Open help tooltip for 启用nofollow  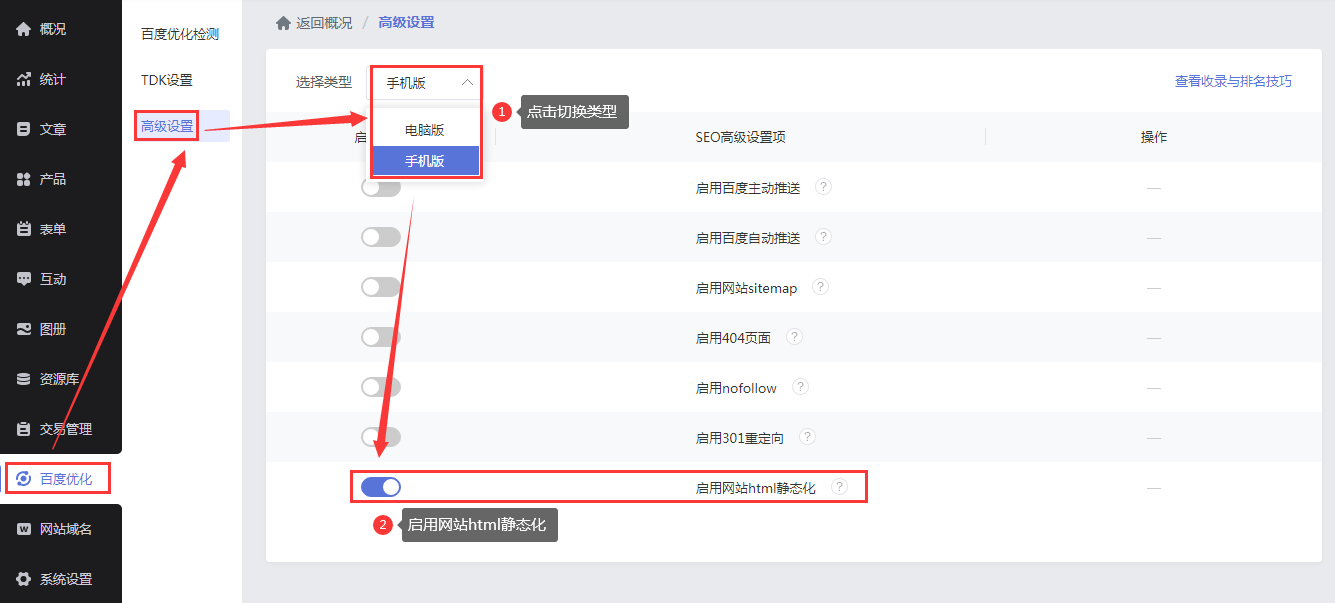[800, 387]
